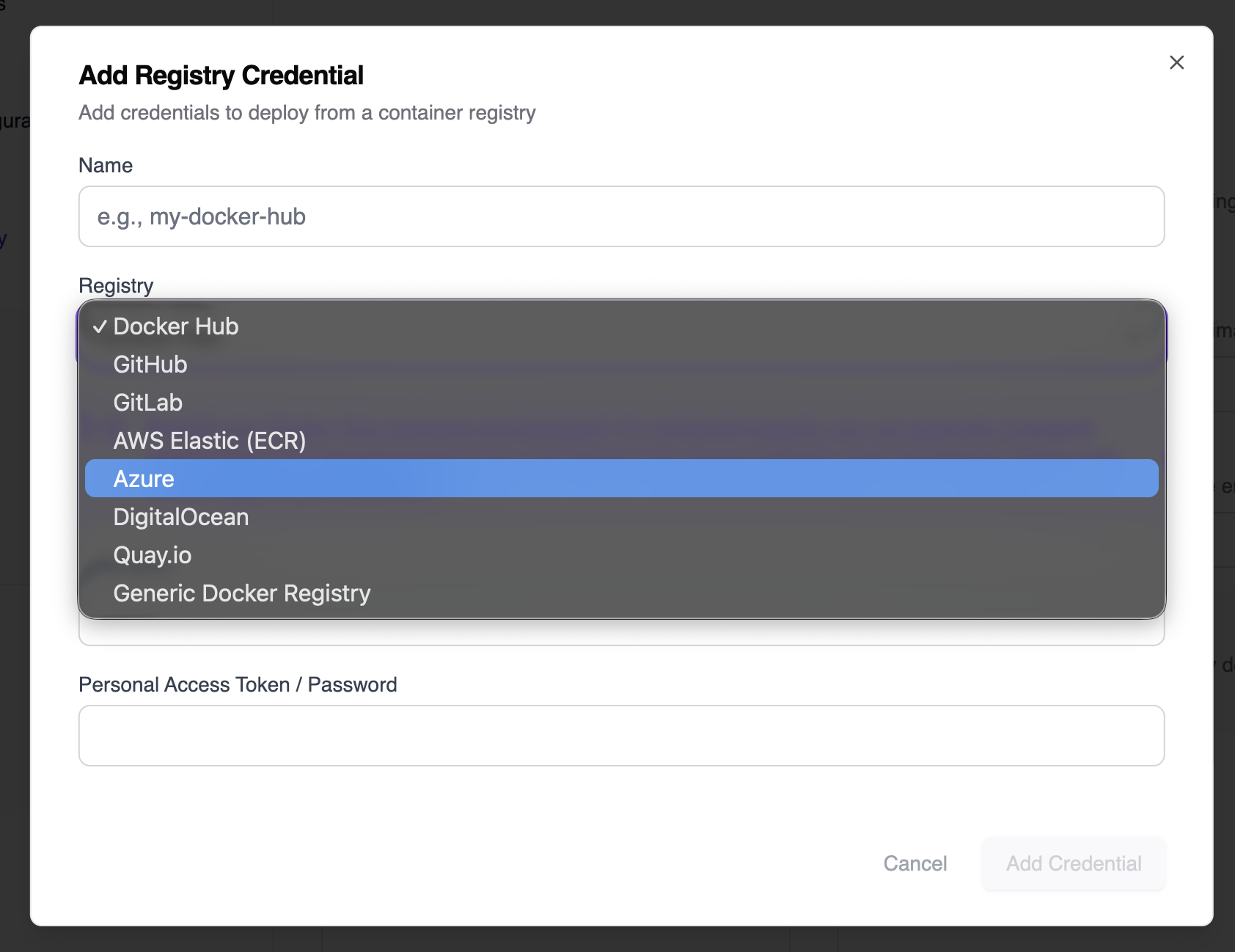Click the Add Registry Credential title
This screenshot has height=952, width=1235.
click(x=221, y=75)
